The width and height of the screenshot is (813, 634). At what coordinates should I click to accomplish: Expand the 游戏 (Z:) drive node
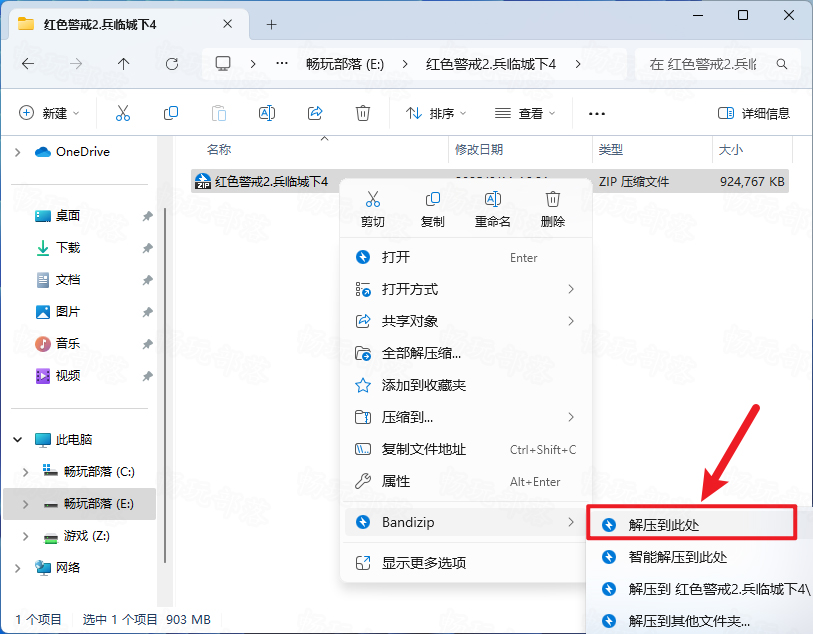(25, 536)
